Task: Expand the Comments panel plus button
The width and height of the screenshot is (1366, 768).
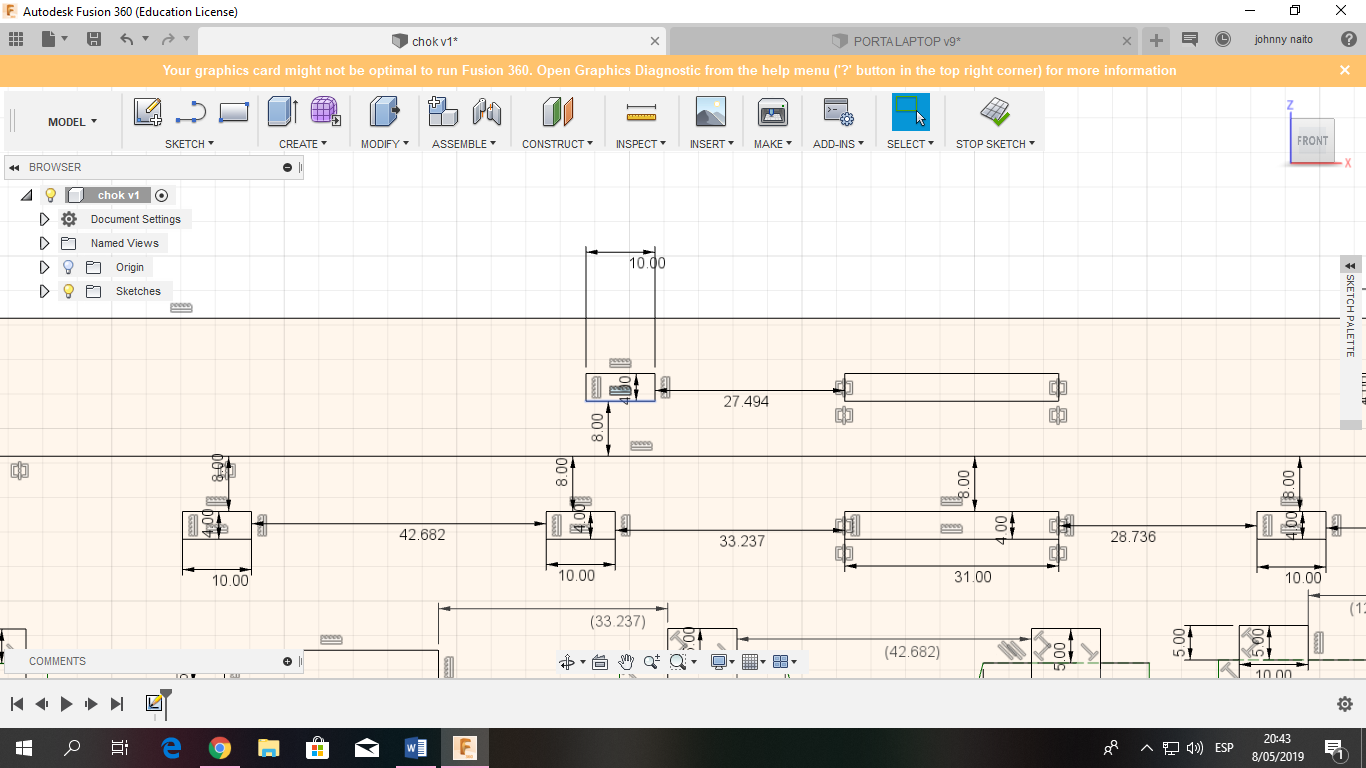Action: click(x=287, y=661)
